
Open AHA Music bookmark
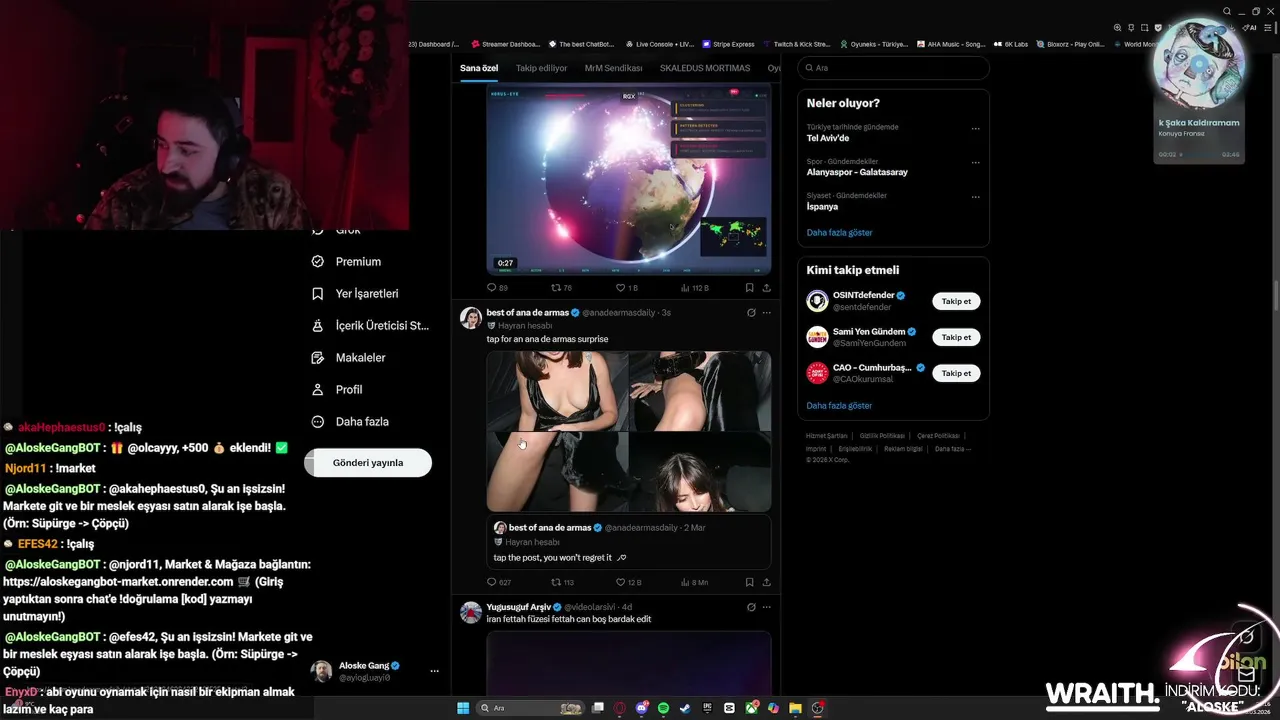pyautogui.click(x=951, y=44)
